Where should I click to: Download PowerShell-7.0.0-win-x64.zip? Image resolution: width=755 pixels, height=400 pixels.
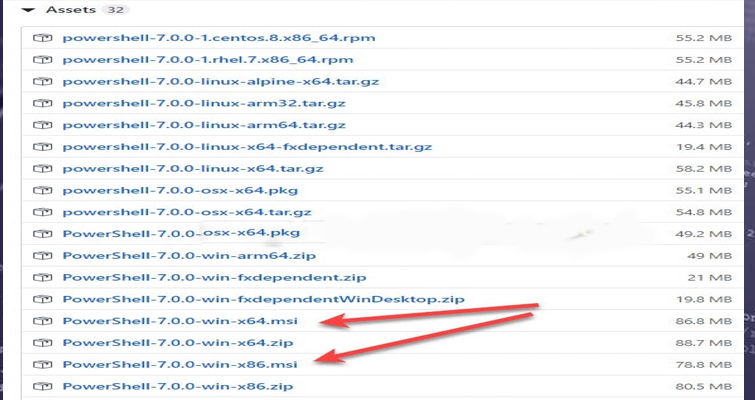point(178,343)
